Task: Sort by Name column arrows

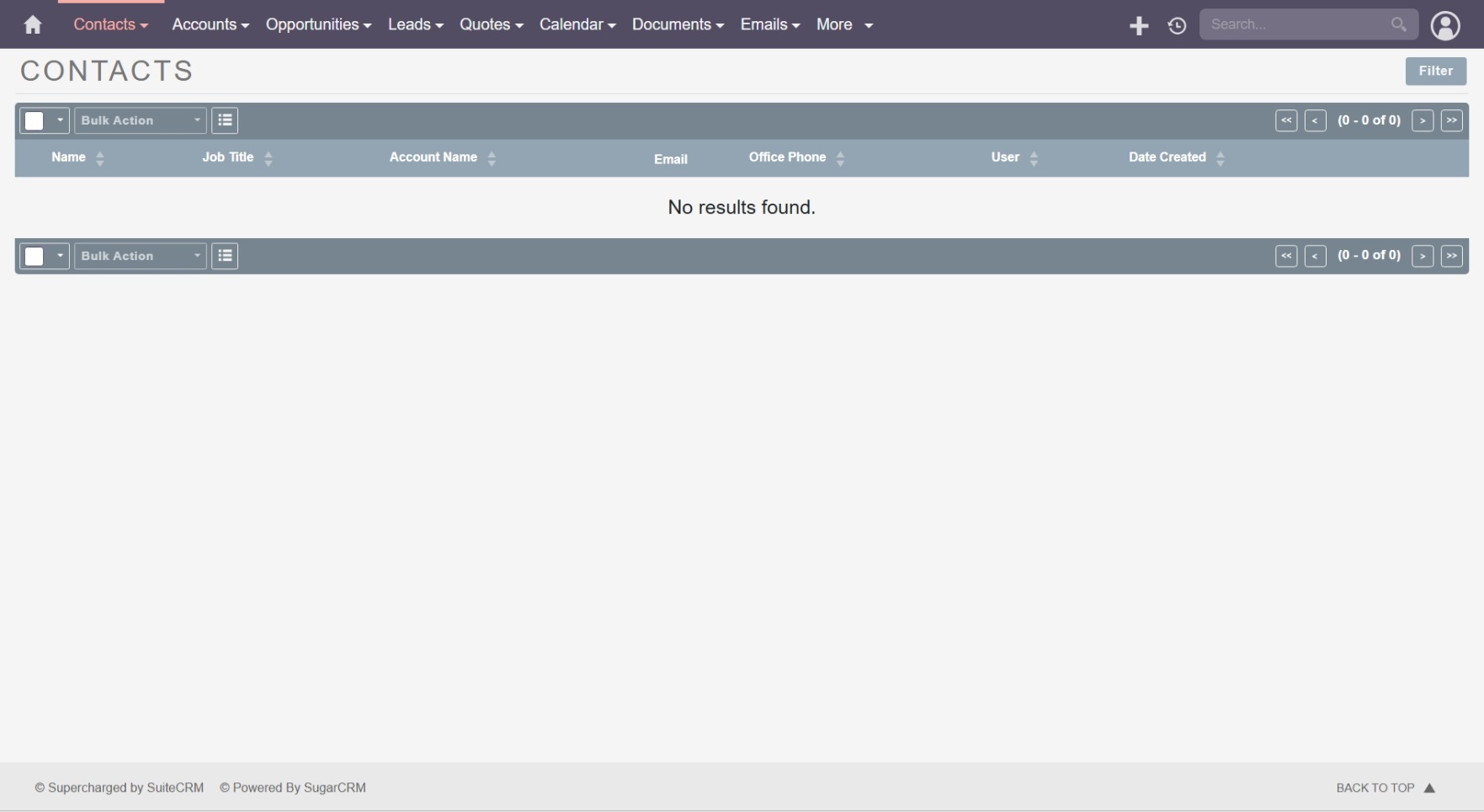Action: (100, 158)
